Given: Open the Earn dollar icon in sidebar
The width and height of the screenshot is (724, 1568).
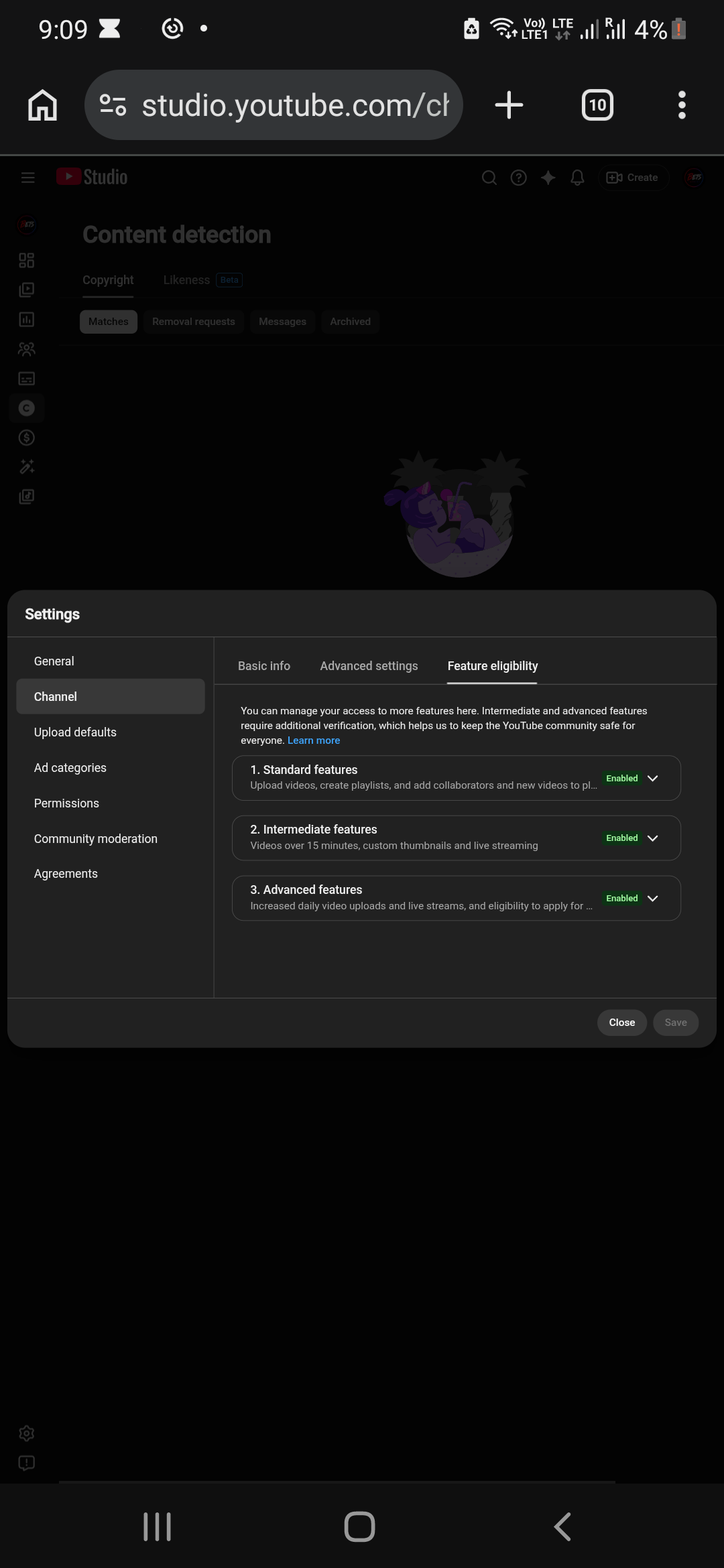Looking at the screenshot, I should [x=27, y=438].
